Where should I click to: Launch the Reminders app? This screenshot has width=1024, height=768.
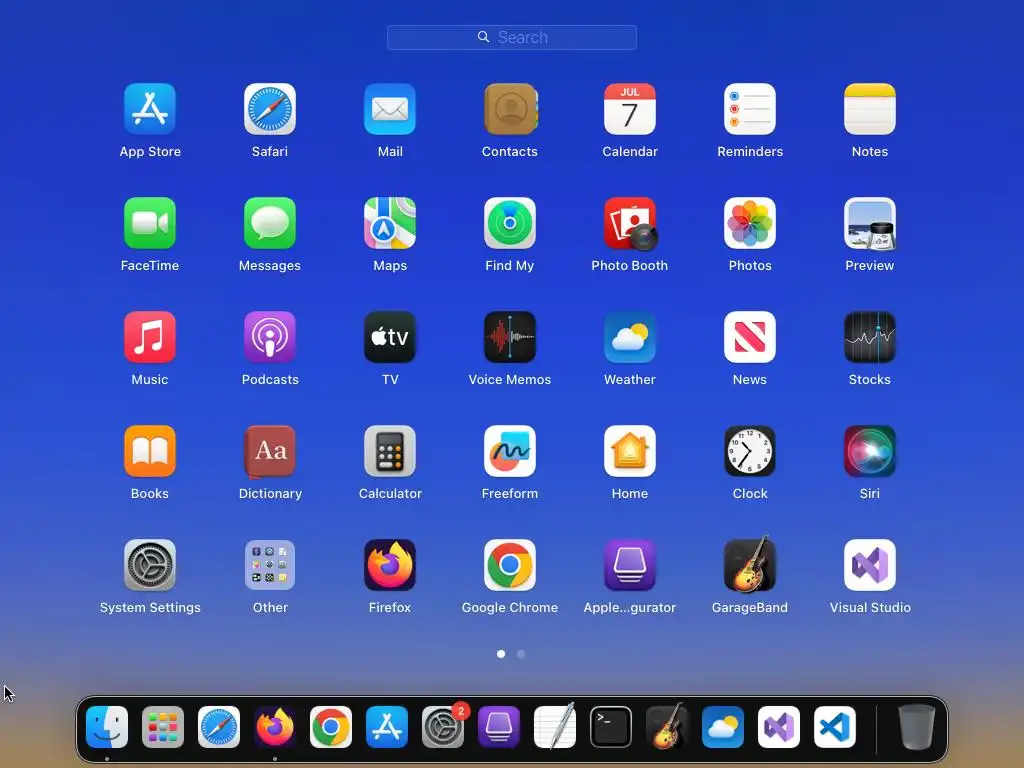point(750,108)
